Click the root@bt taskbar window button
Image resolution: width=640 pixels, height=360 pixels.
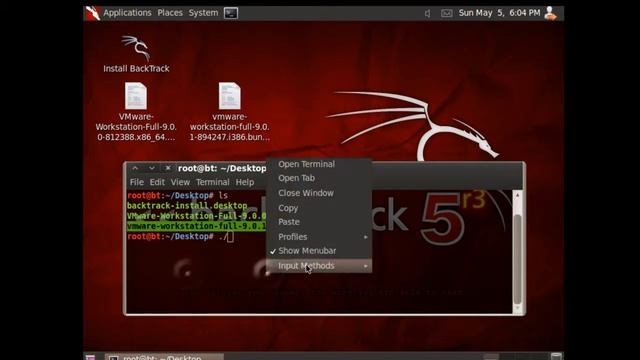(x=164, y=357)
